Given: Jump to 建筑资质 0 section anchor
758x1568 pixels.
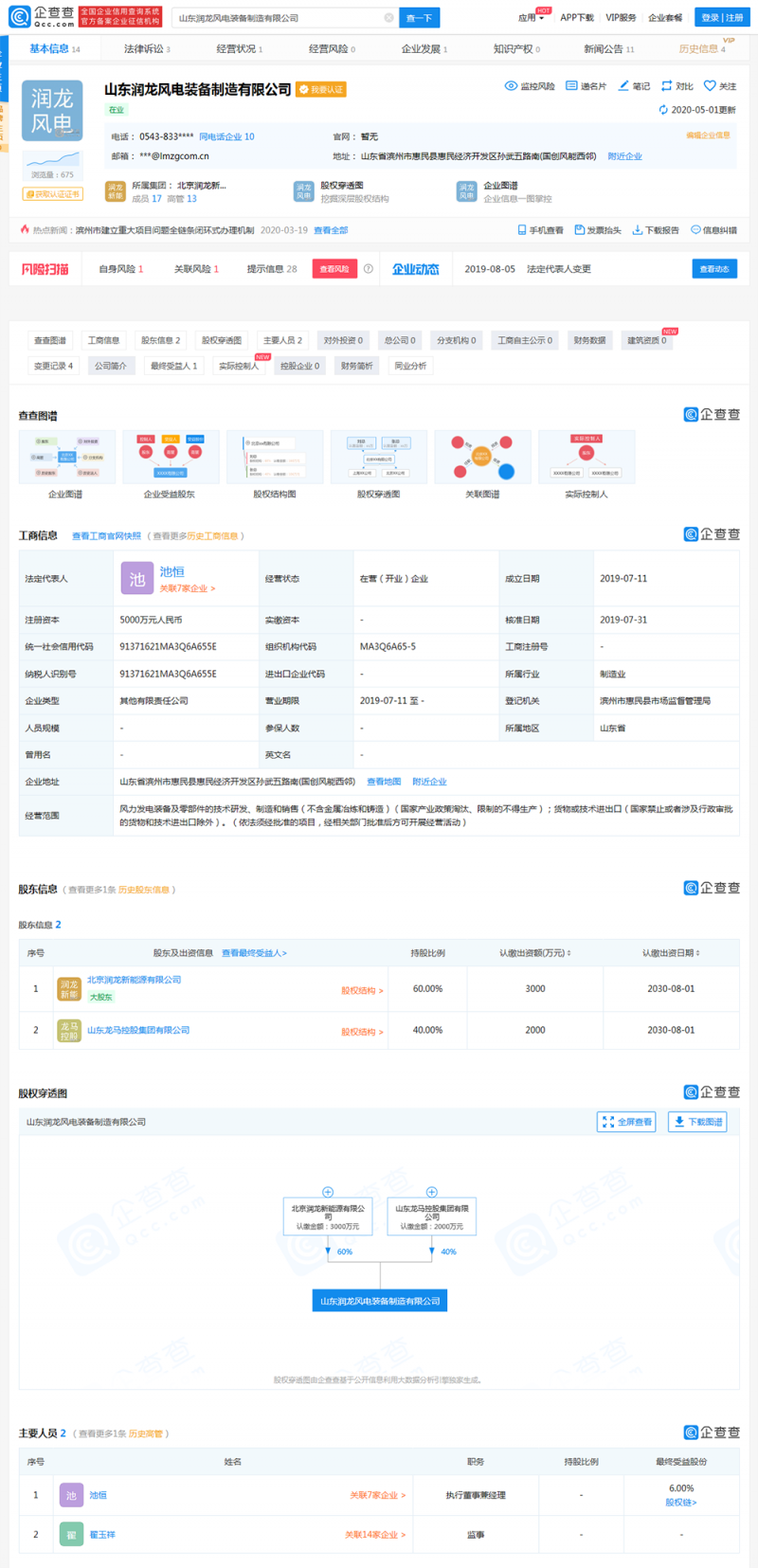Looking at the screenshot, I should (646, 340).
